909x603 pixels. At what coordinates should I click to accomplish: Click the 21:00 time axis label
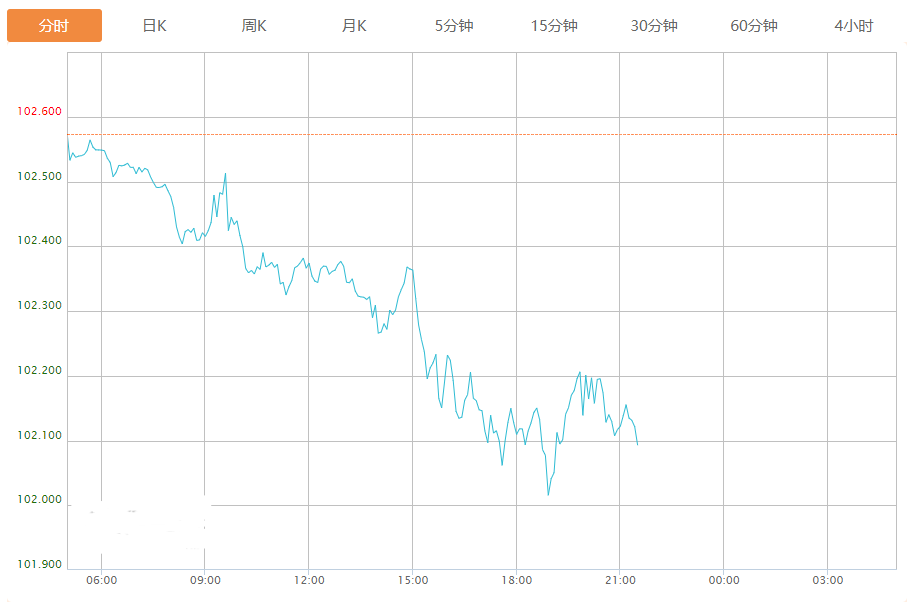[620, 580]
